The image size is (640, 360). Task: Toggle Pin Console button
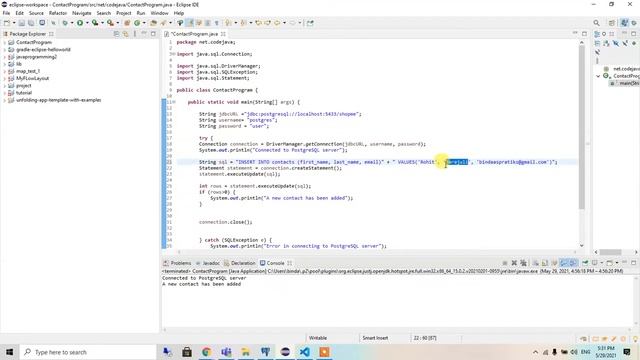585,263
